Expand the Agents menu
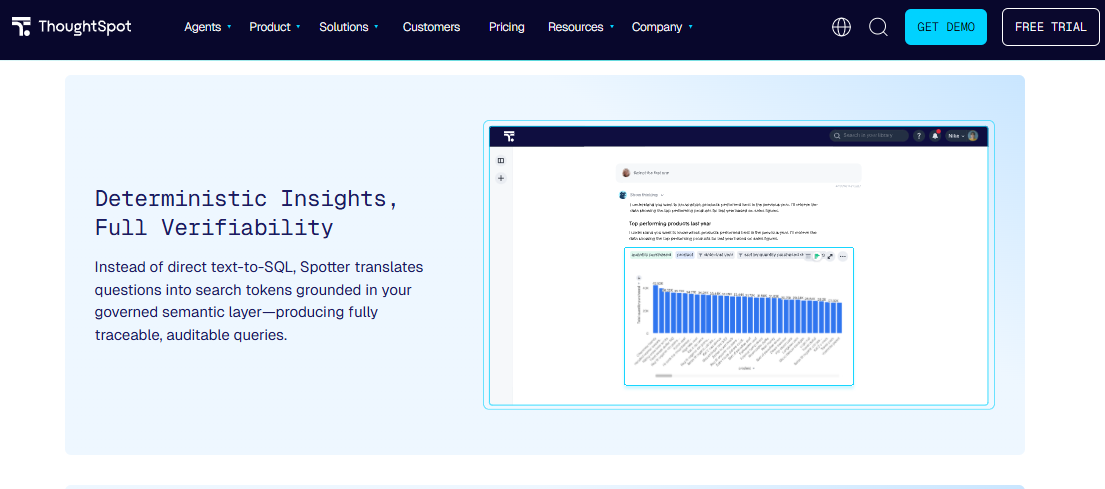This screenshot has height=489, width=1105. pos(207,27)
